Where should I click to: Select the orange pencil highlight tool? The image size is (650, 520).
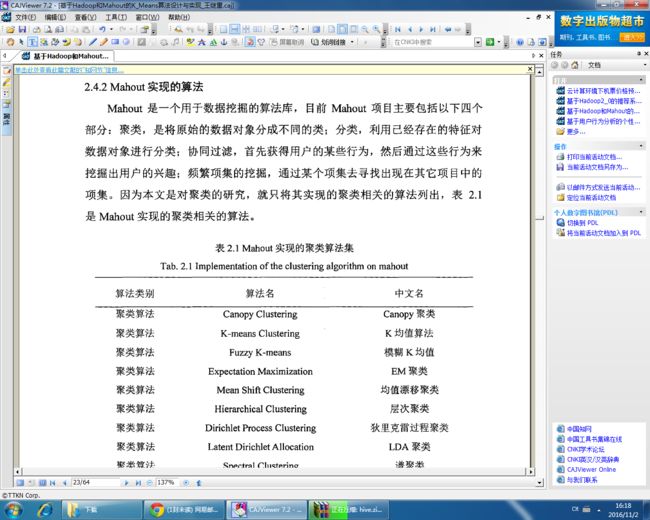pyautogui.click(x=104, y=42)
